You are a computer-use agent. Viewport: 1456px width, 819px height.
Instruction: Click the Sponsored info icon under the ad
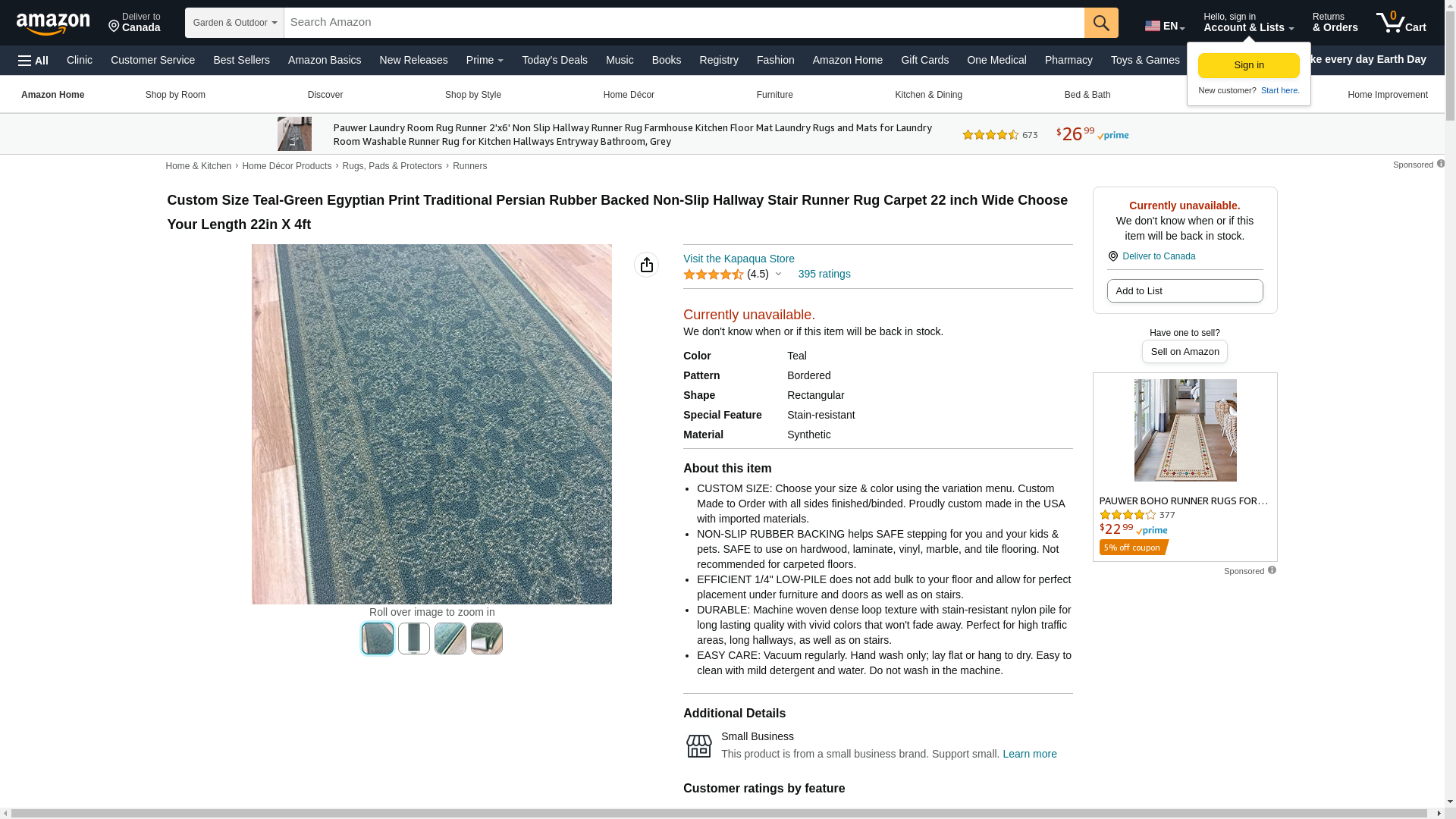pos(1272,570)
